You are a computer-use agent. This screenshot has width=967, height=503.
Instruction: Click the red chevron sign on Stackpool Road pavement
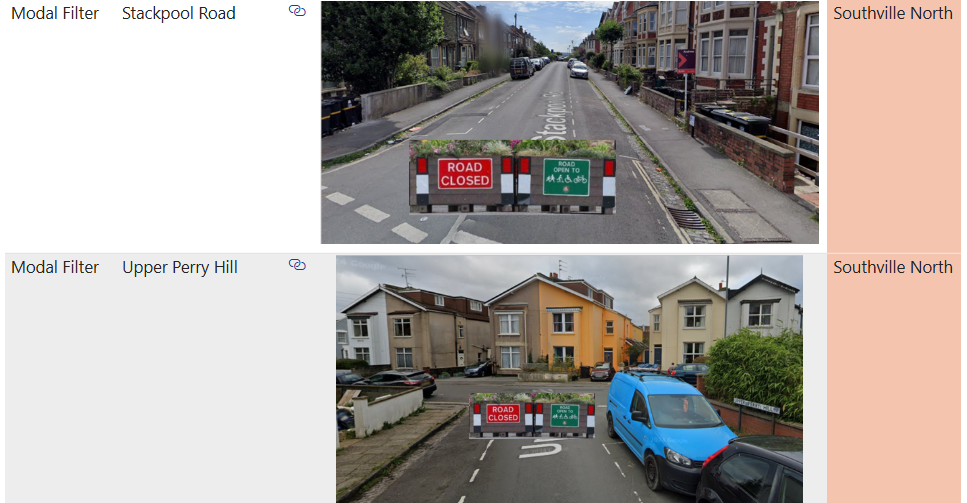coord(686,62)
